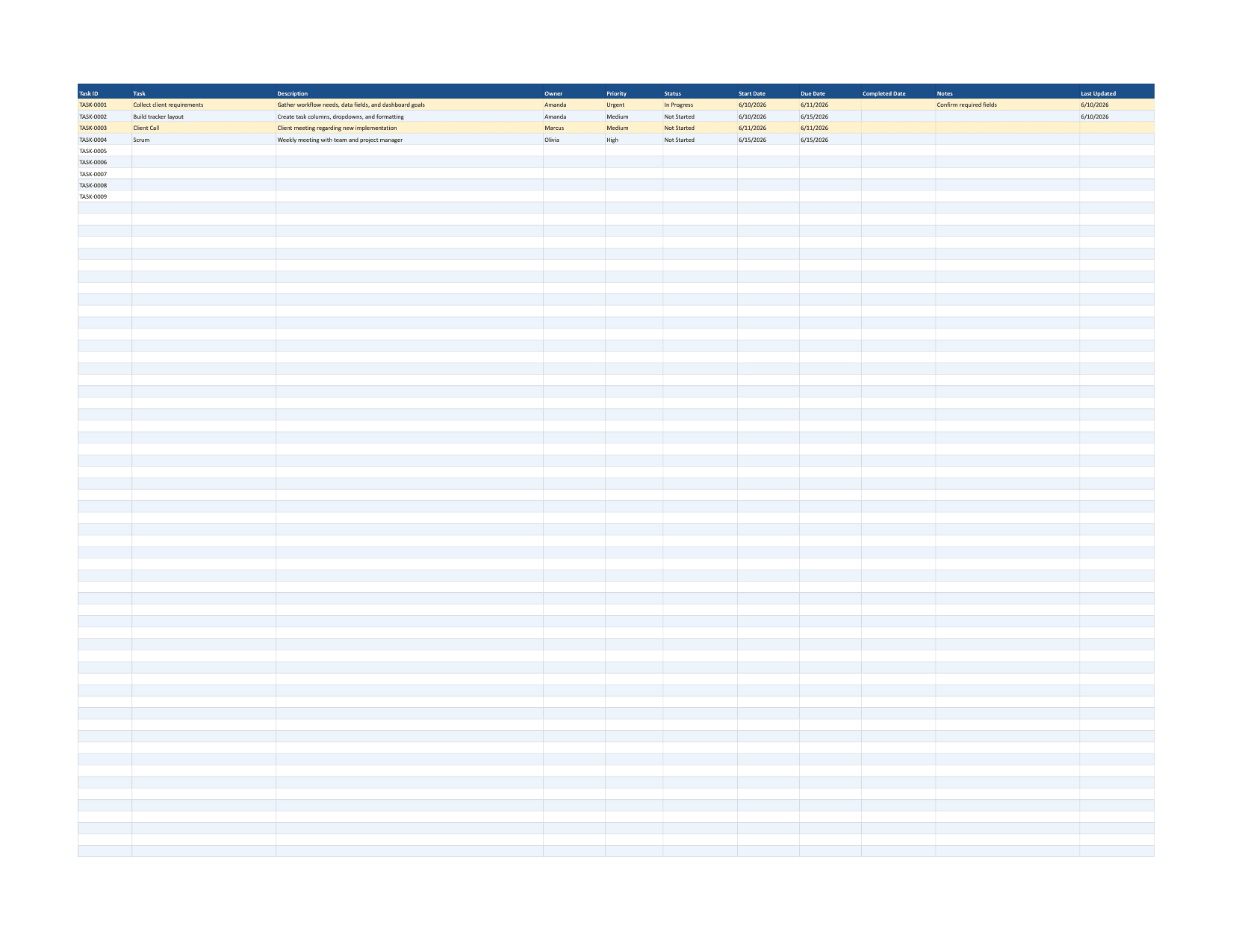This screenshot has width=1233, height=952.
Task: Click the Notes column header
Action: (x=1007, y=93)
